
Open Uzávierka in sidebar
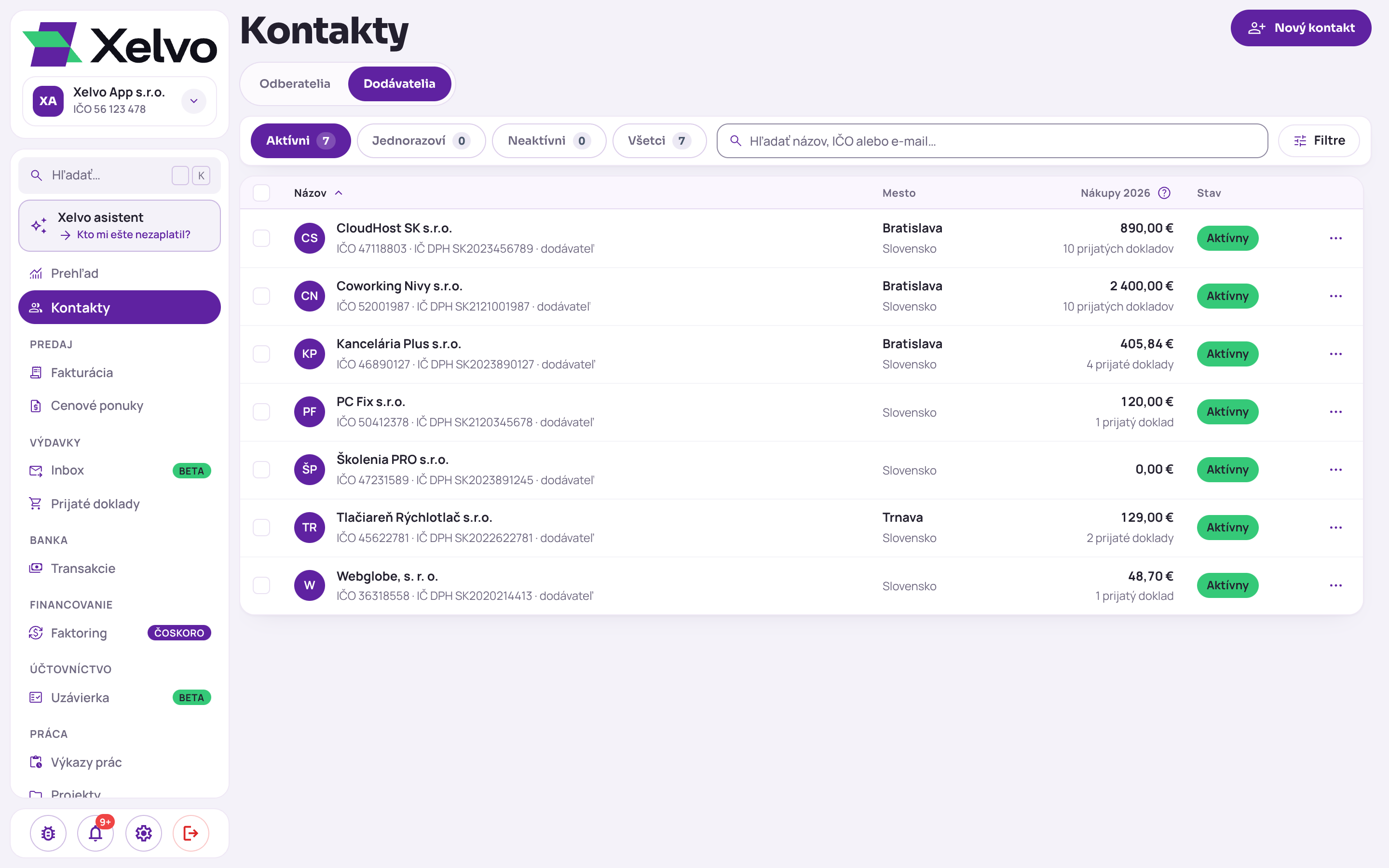[x=120, y=697]
